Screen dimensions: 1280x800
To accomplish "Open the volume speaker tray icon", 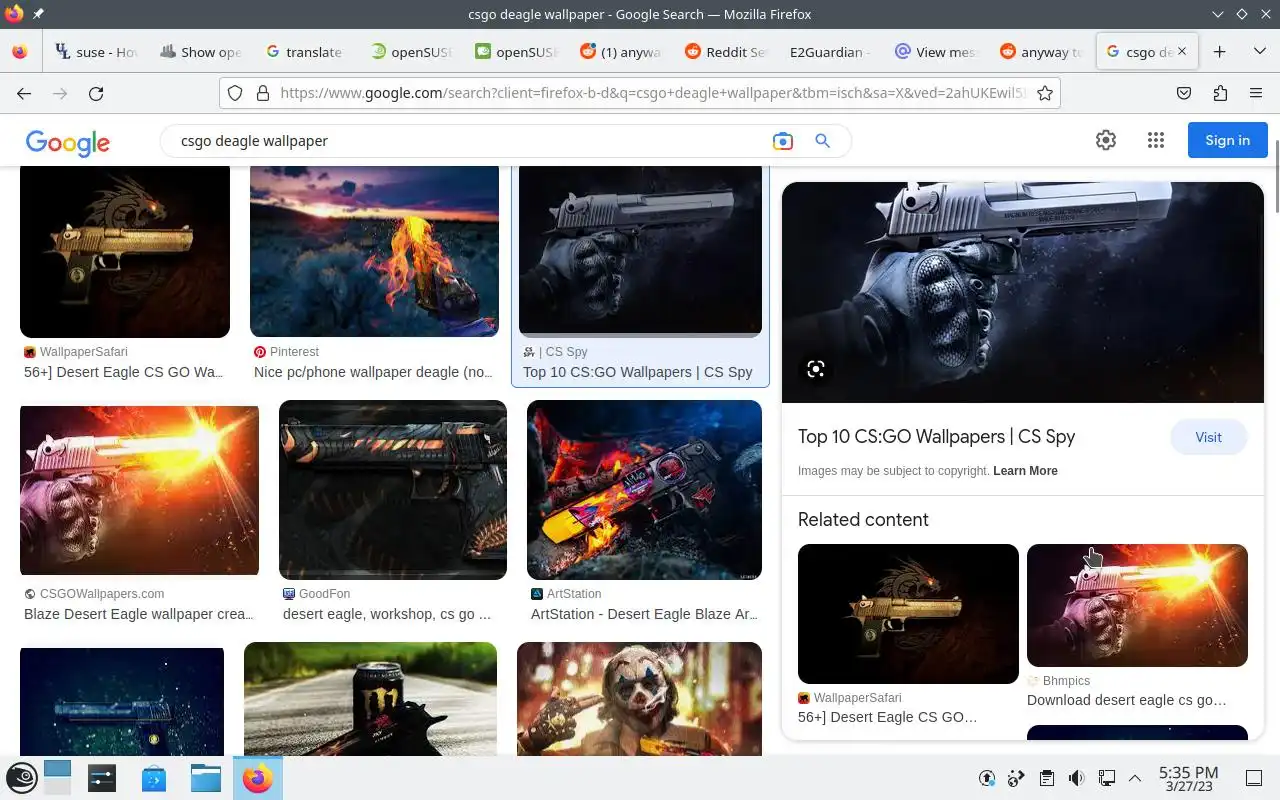I will [1076, 778].
